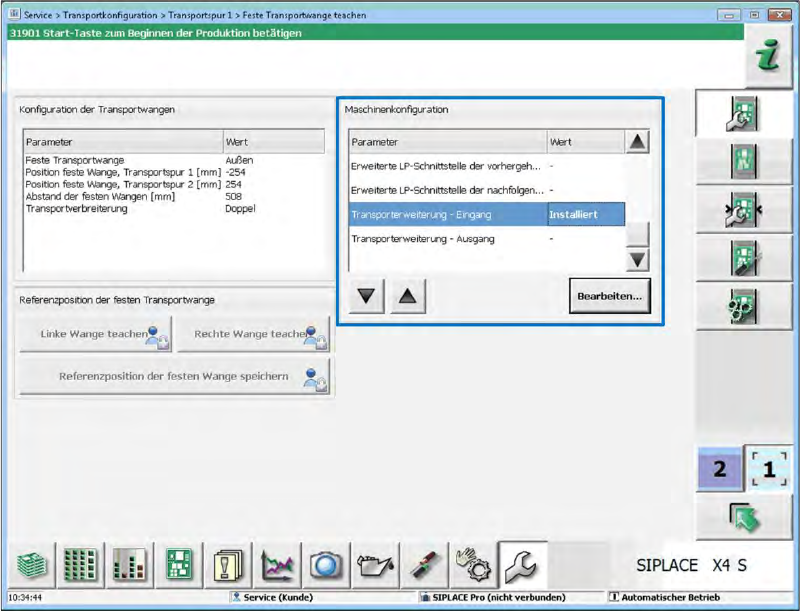Open the green circuit board toolbar icon
The width and height of the screenshot is (800, 611).
179,565
